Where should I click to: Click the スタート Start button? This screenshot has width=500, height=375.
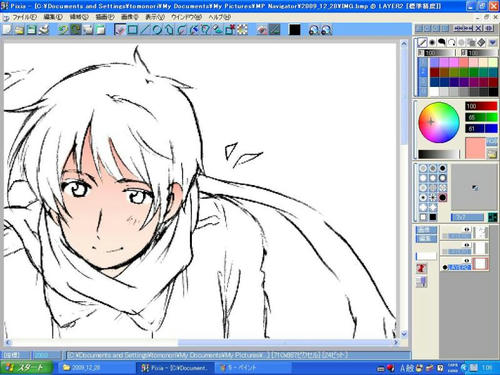coord(26,368)
